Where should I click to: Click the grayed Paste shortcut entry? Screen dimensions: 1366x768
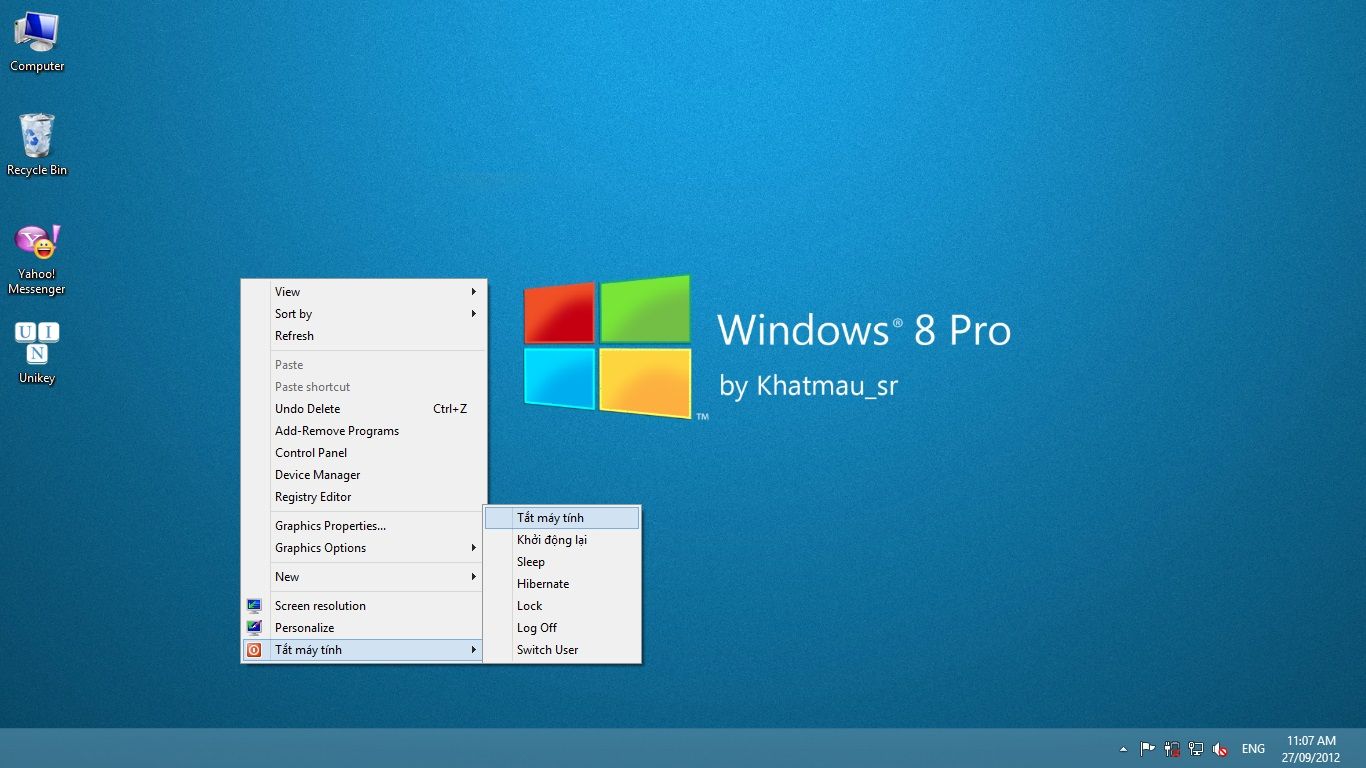tap(364, 387)
